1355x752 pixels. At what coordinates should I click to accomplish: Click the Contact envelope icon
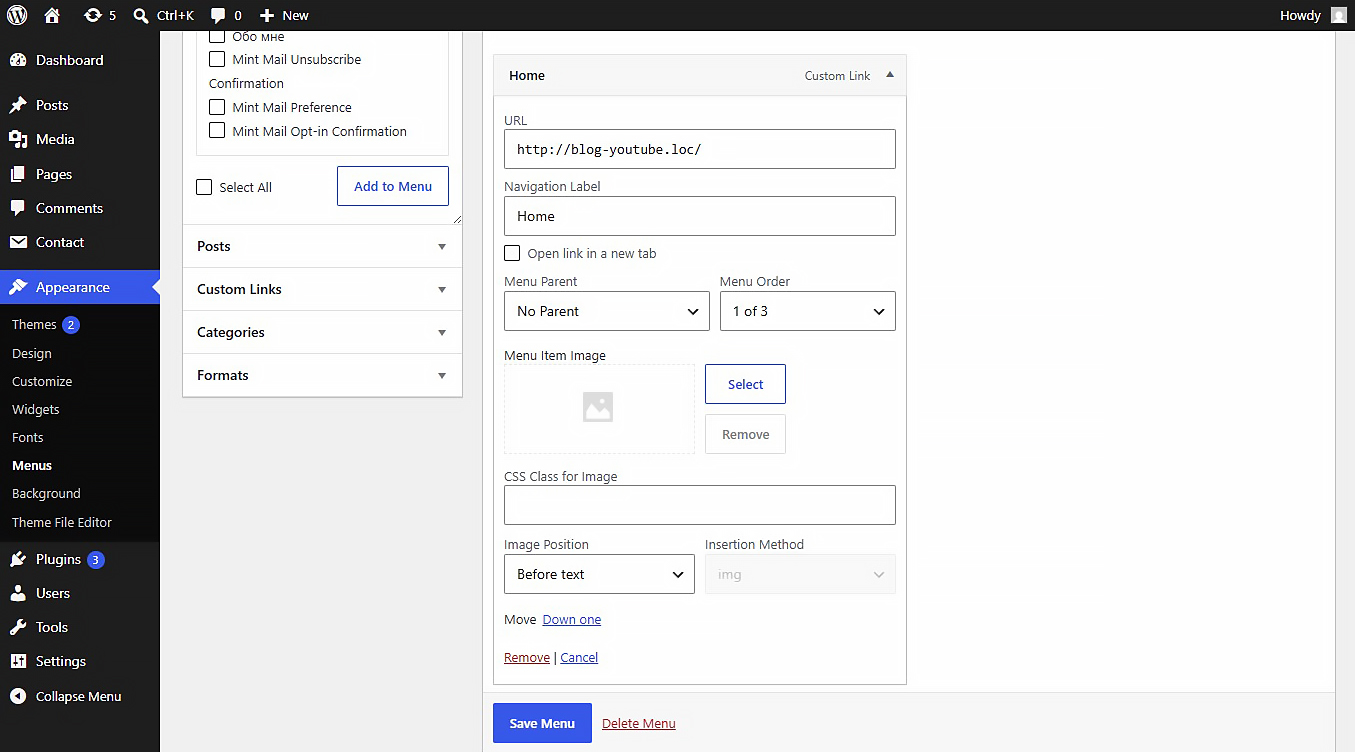pos(18,242)
